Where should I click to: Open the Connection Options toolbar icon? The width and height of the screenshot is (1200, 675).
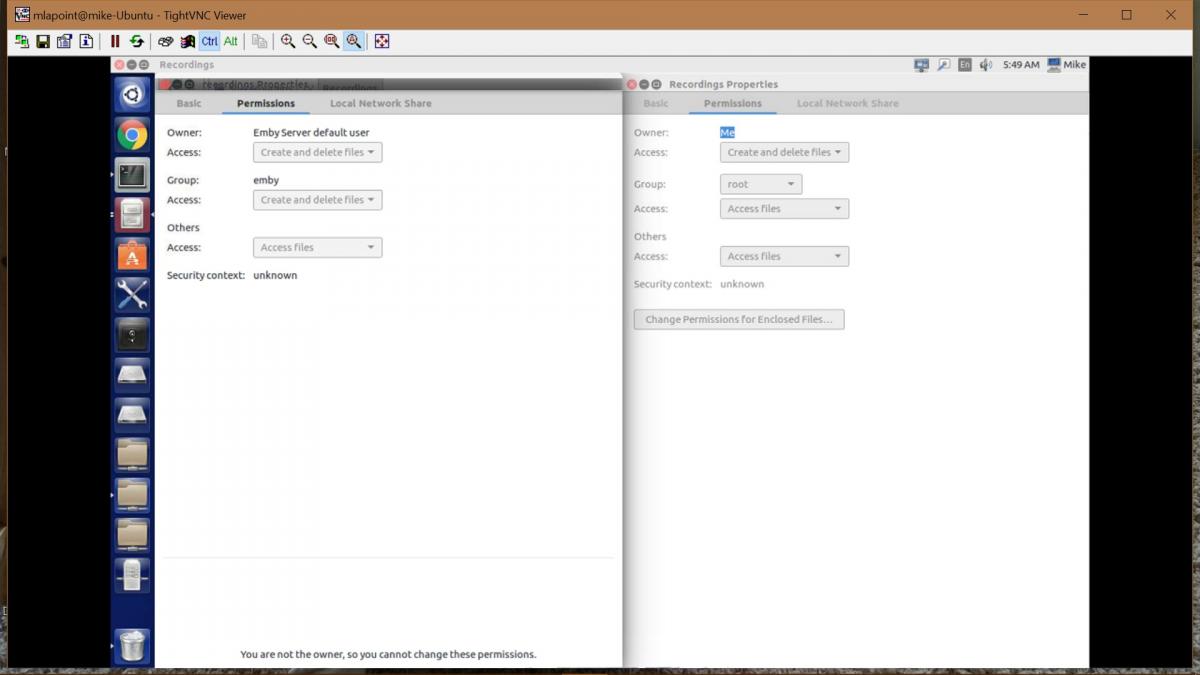(x=65, y=41)
